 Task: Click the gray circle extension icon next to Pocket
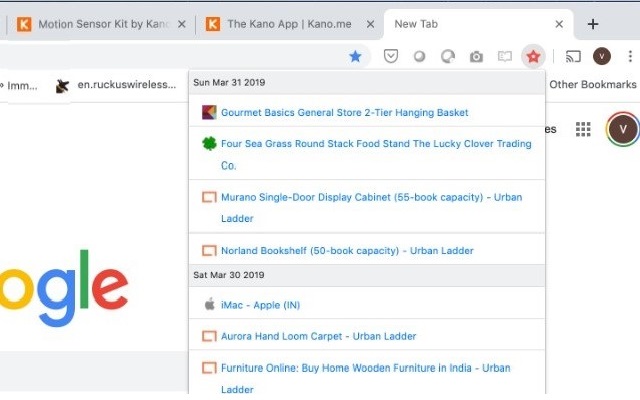coord(419,56)
